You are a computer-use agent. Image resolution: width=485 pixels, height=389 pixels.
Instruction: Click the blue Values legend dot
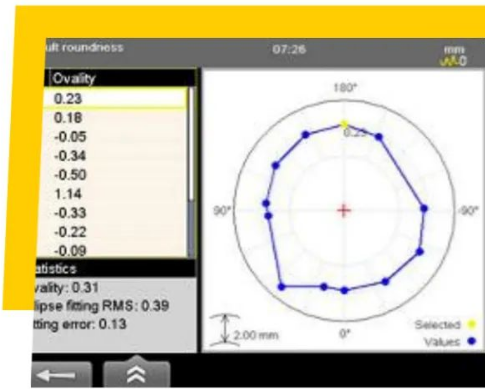point(472,341)
